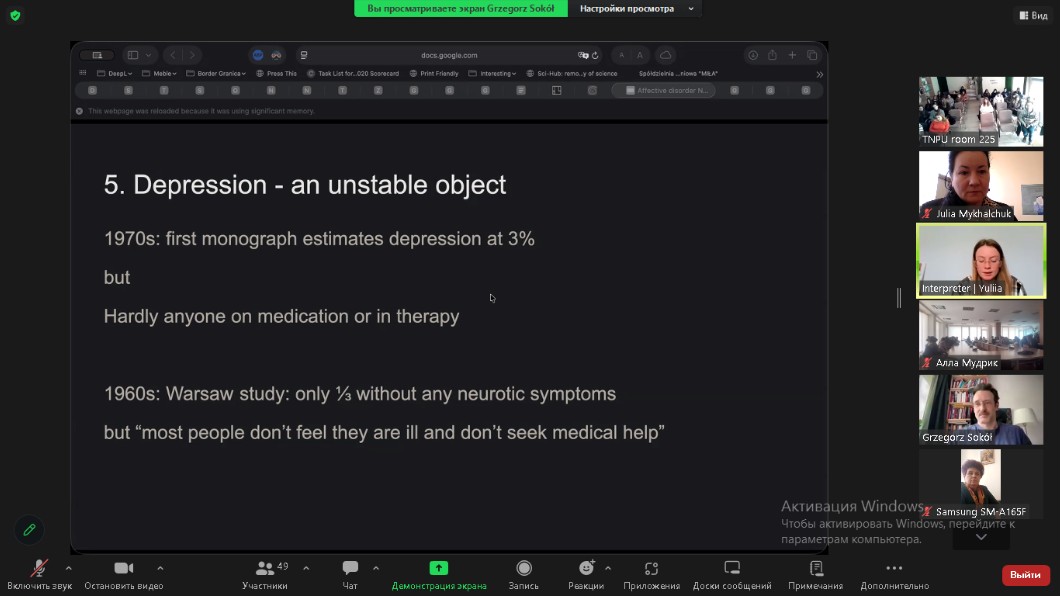1061x598 pixels.
Task: Open the Настройки просмотра dropdown
Action: click(636, 9)
